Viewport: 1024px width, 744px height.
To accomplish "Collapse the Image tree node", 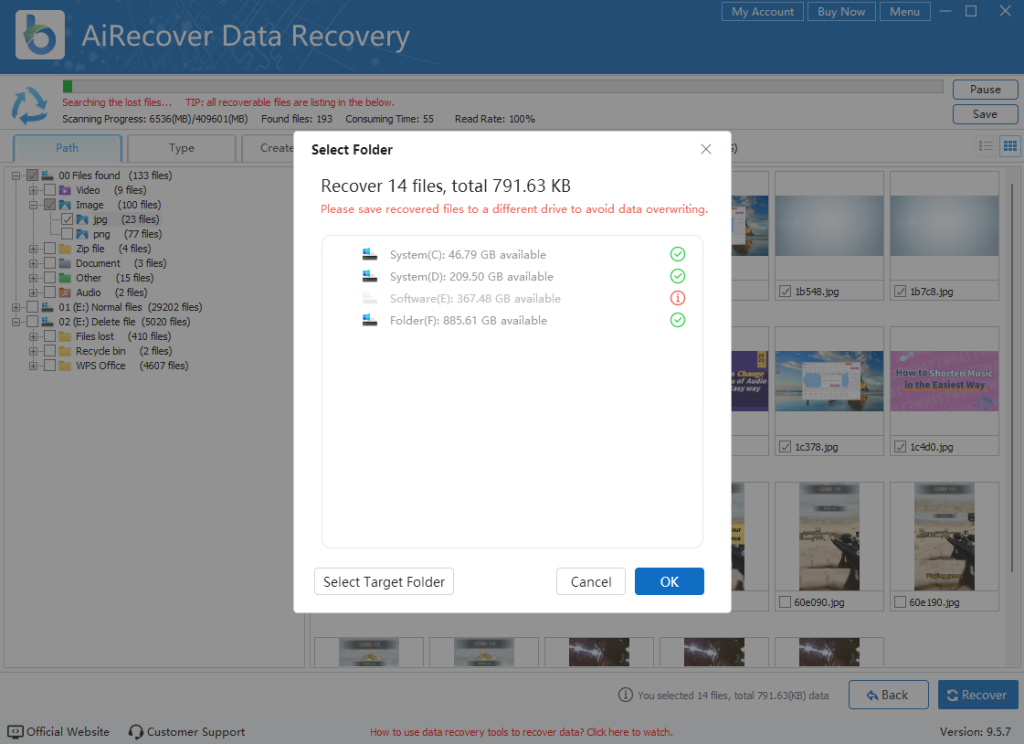I will pos(33,205).
